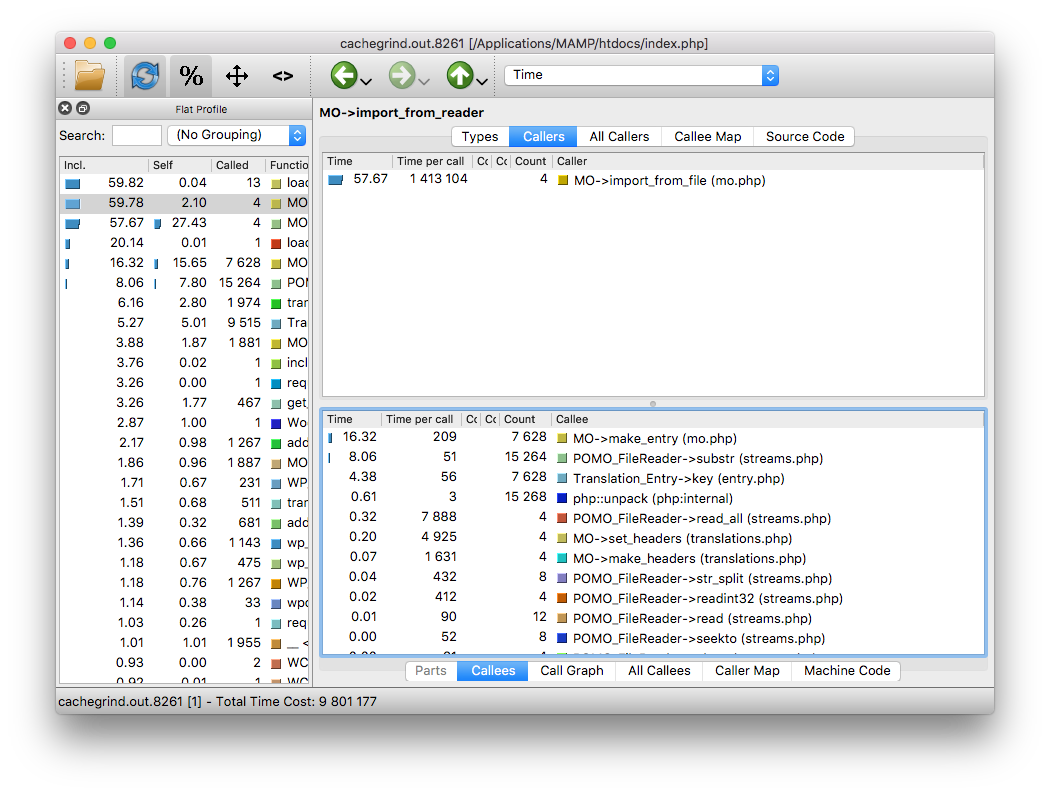Select flat profile row with Incl. 2.87
Viewport: 1050px width, 794px height.
point(185,422)
